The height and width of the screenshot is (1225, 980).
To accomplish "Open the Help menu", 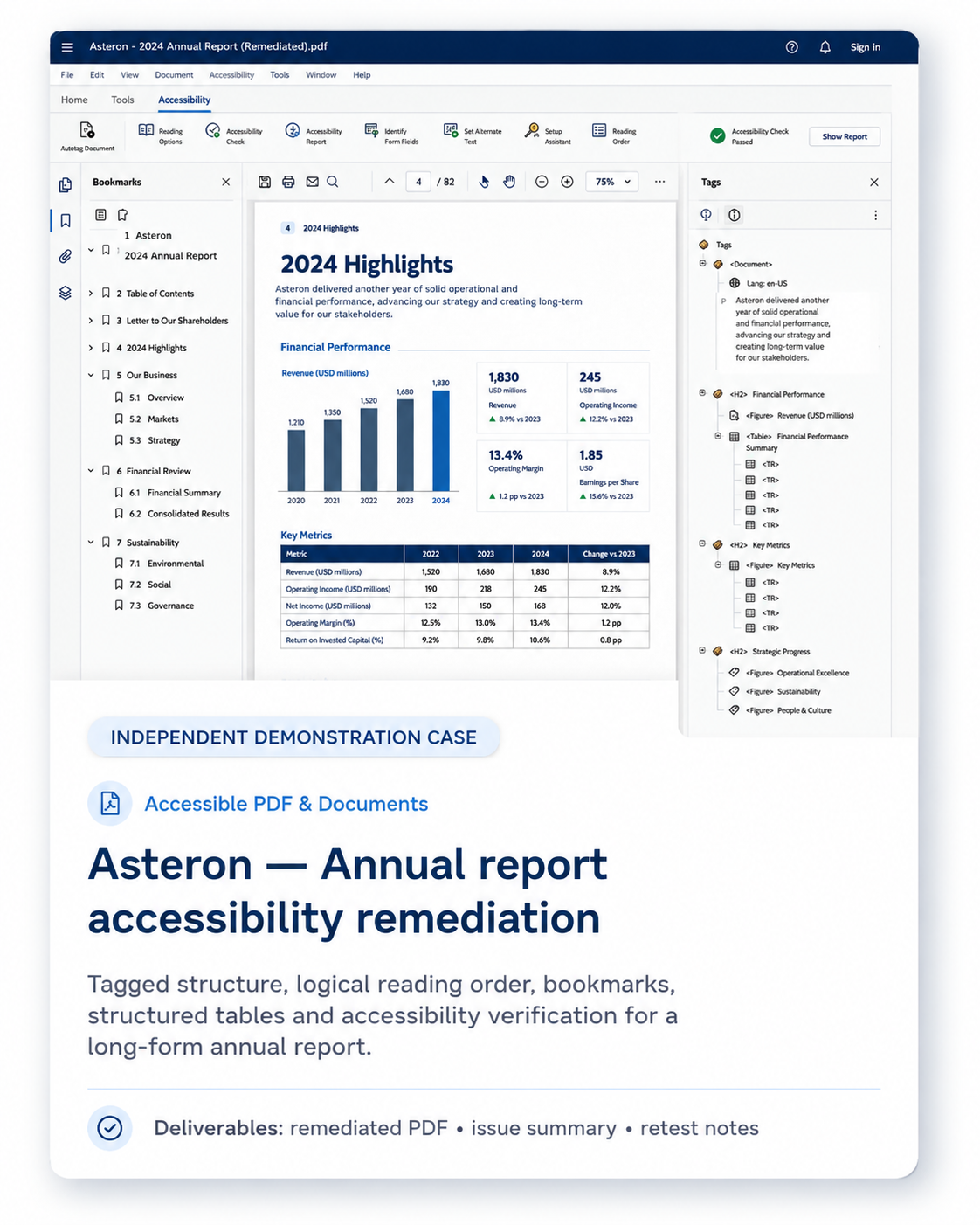I will click(362, 75).
